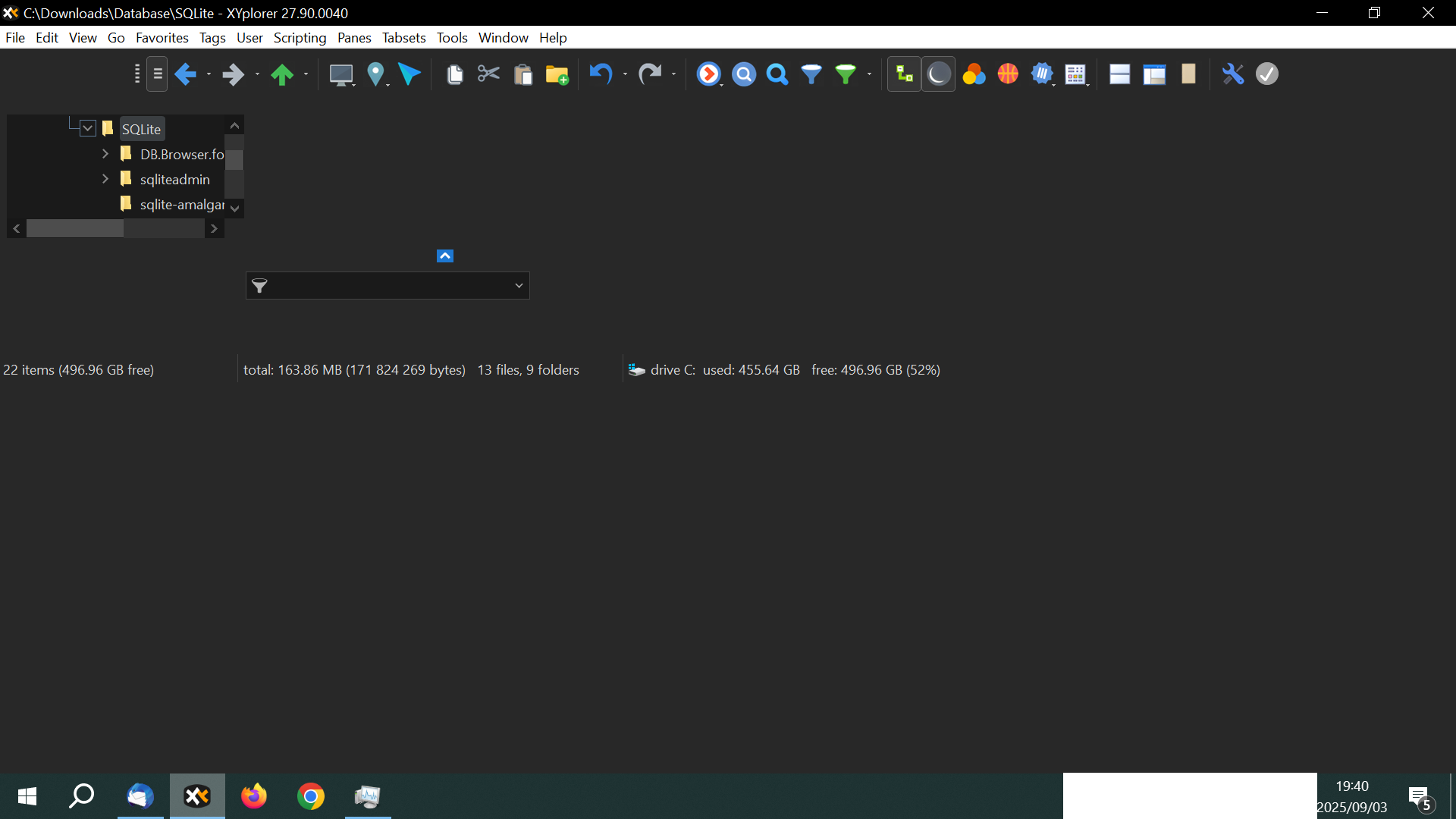Create a new folder with toolbar icon

pyautogui.click(x=557, y=74)
